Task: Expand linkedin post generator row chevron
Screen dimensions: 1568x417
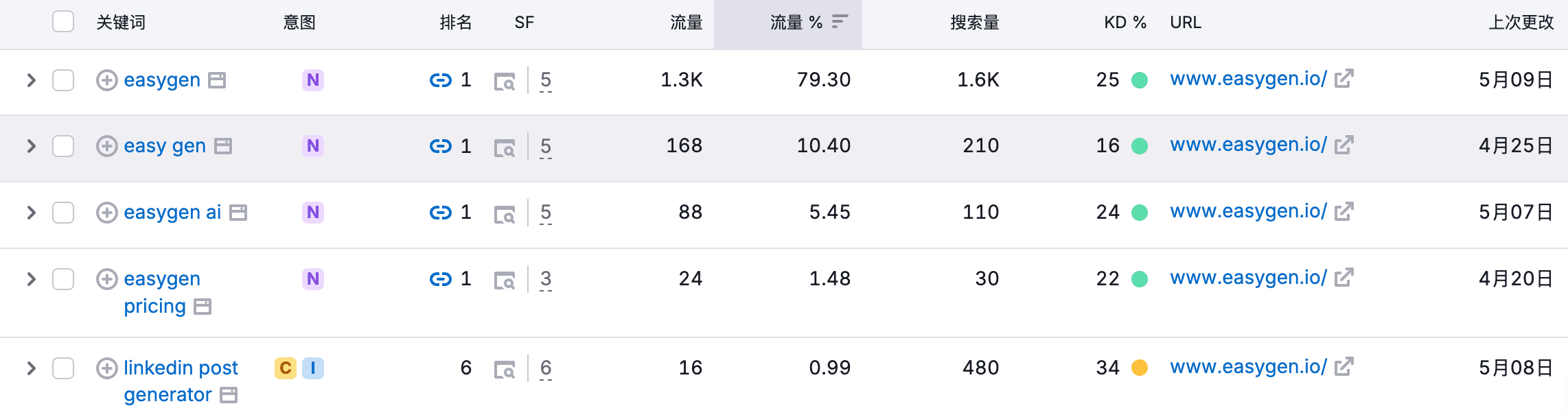Action: coord(31,368)
